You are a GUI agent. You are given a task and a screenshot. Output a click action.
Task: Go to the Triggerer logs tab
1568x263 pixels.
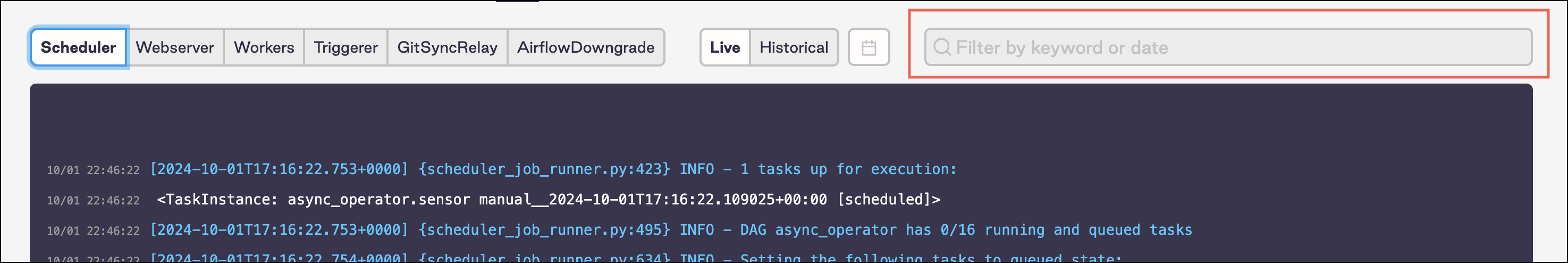coord(345,47)
